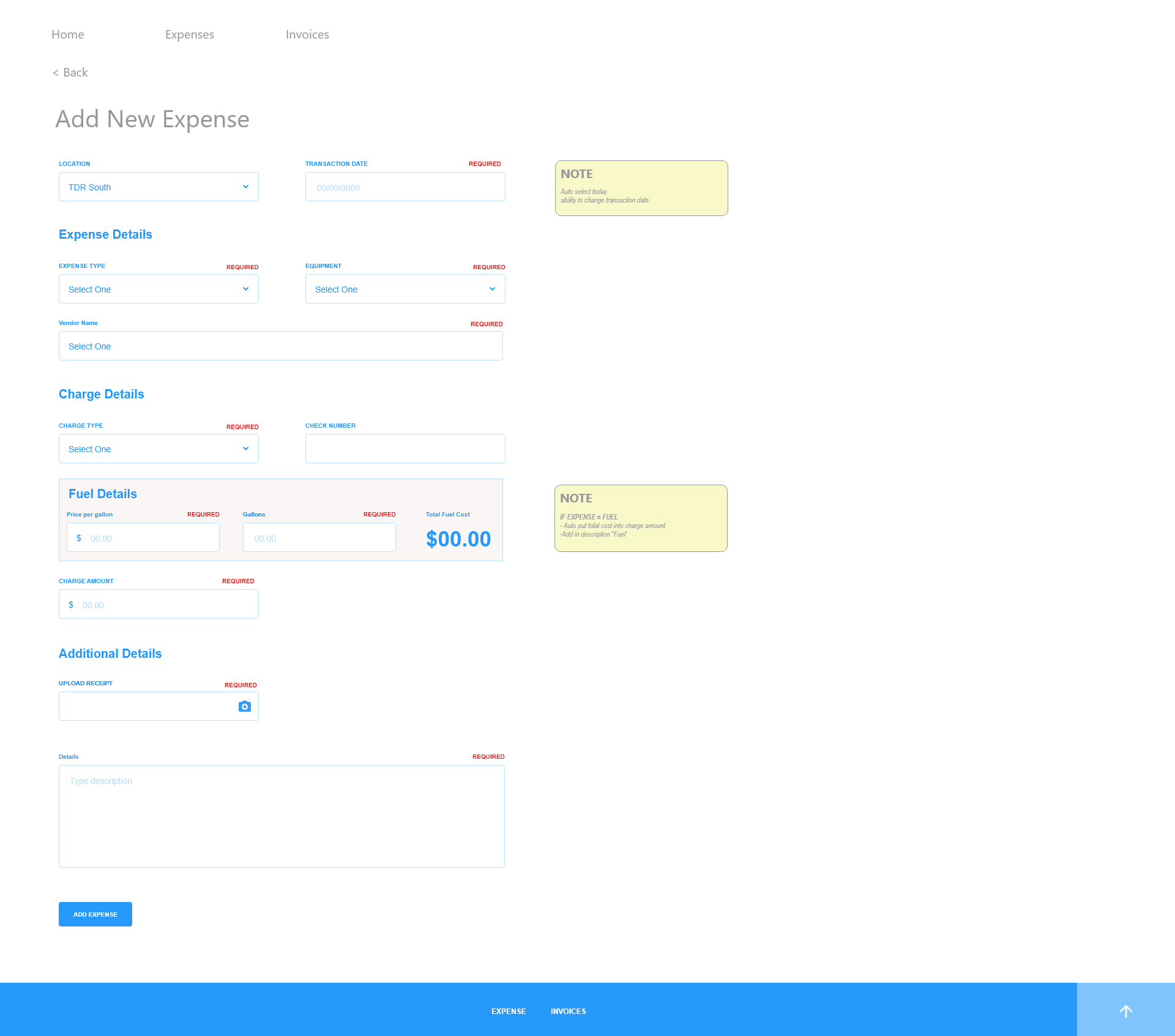The image size is (1175, 1036).
Task: Click the Vendor Name field
Action: coord(281,346)
